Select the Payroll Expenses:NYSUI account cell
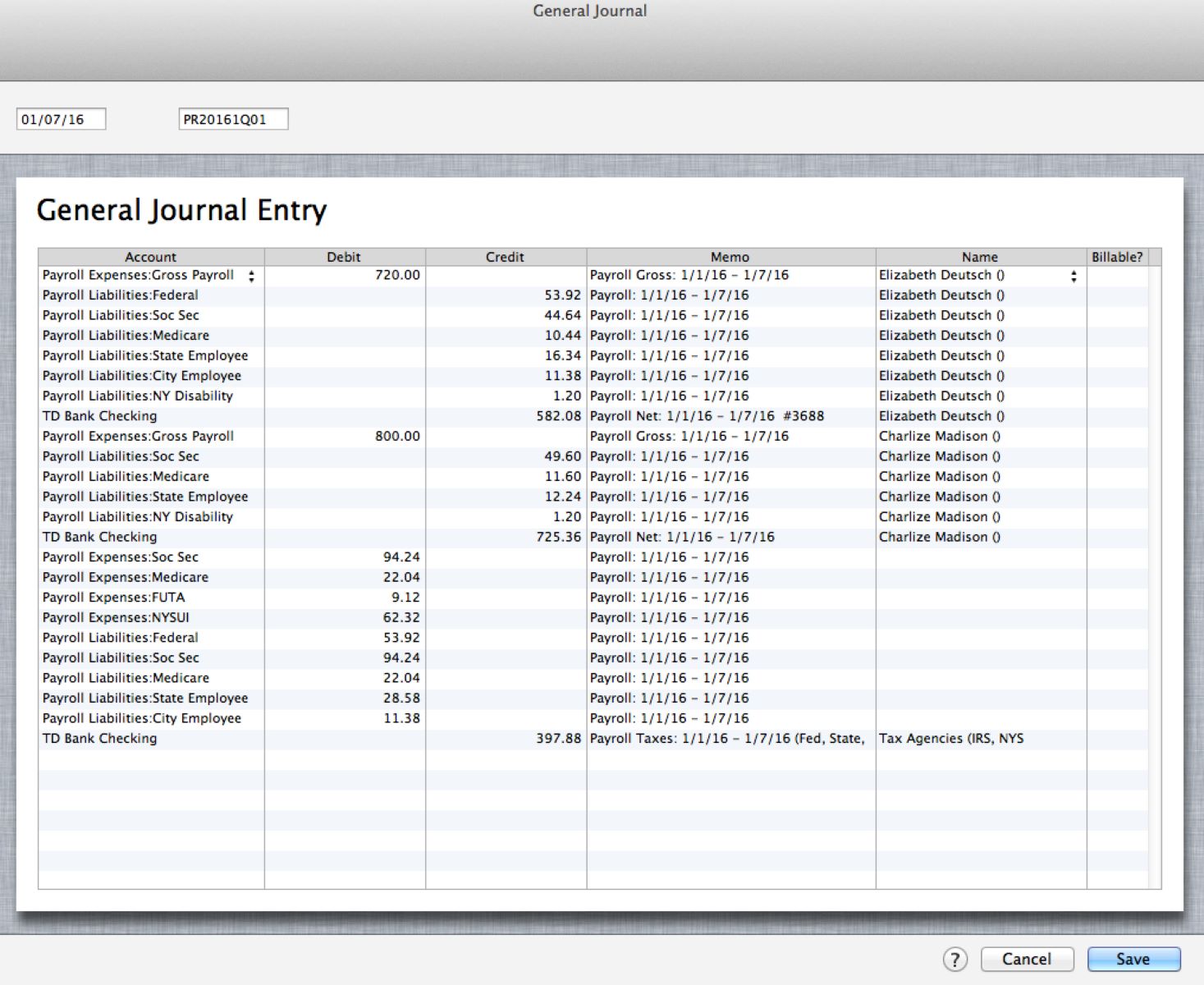Viewport: 1204px width, 985px height. click(151, 617)
